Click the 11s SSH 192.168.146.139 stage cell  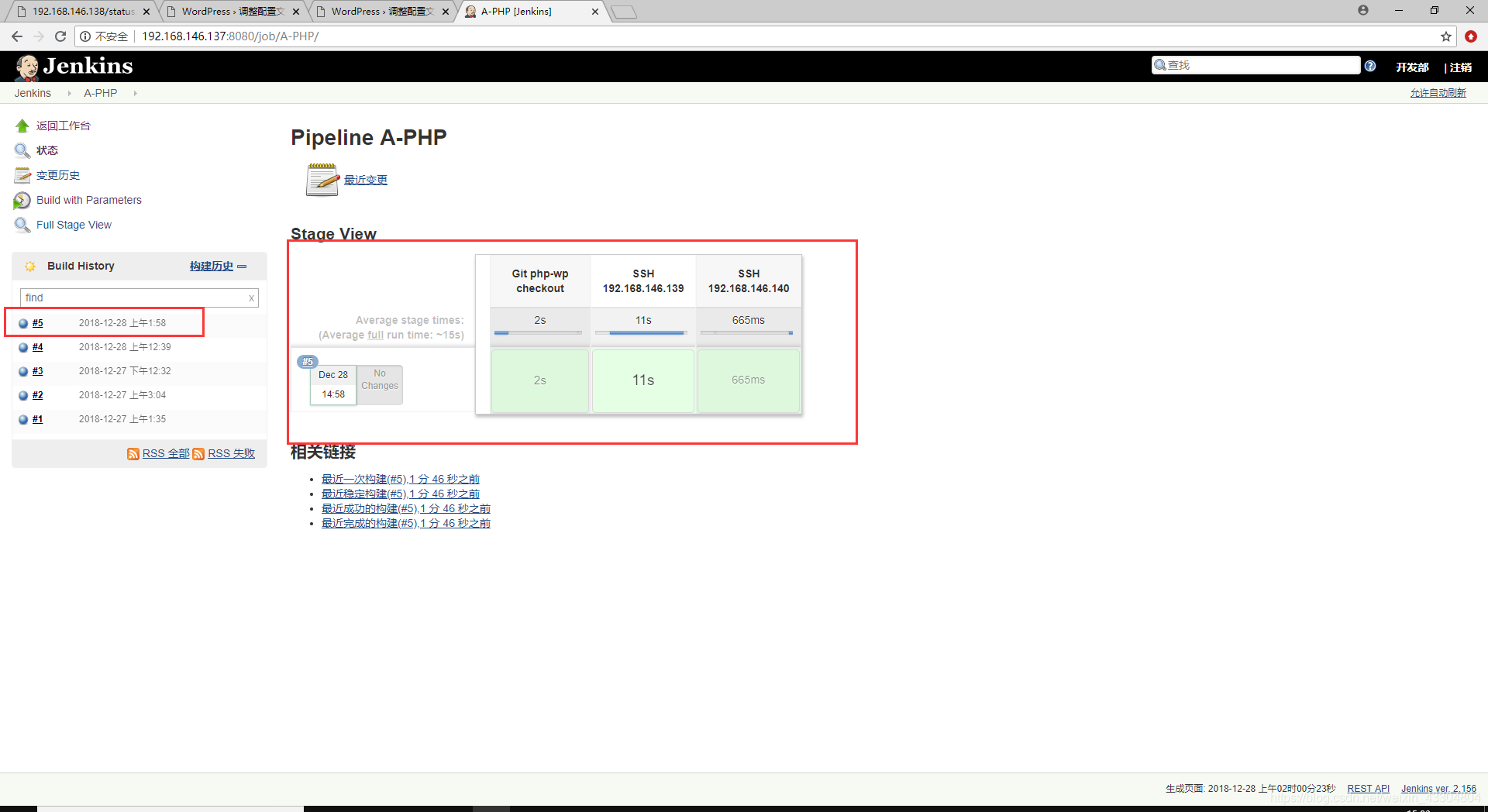point(643,380)
